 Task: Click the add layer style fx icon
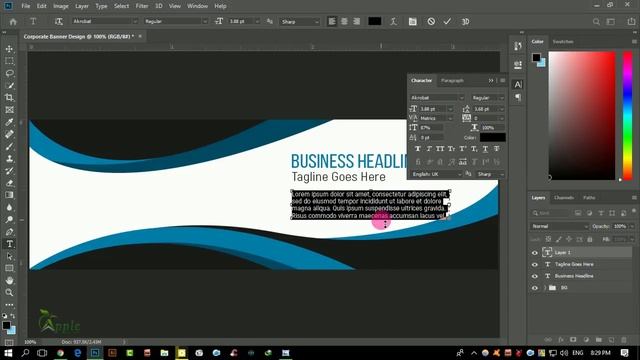561,340
